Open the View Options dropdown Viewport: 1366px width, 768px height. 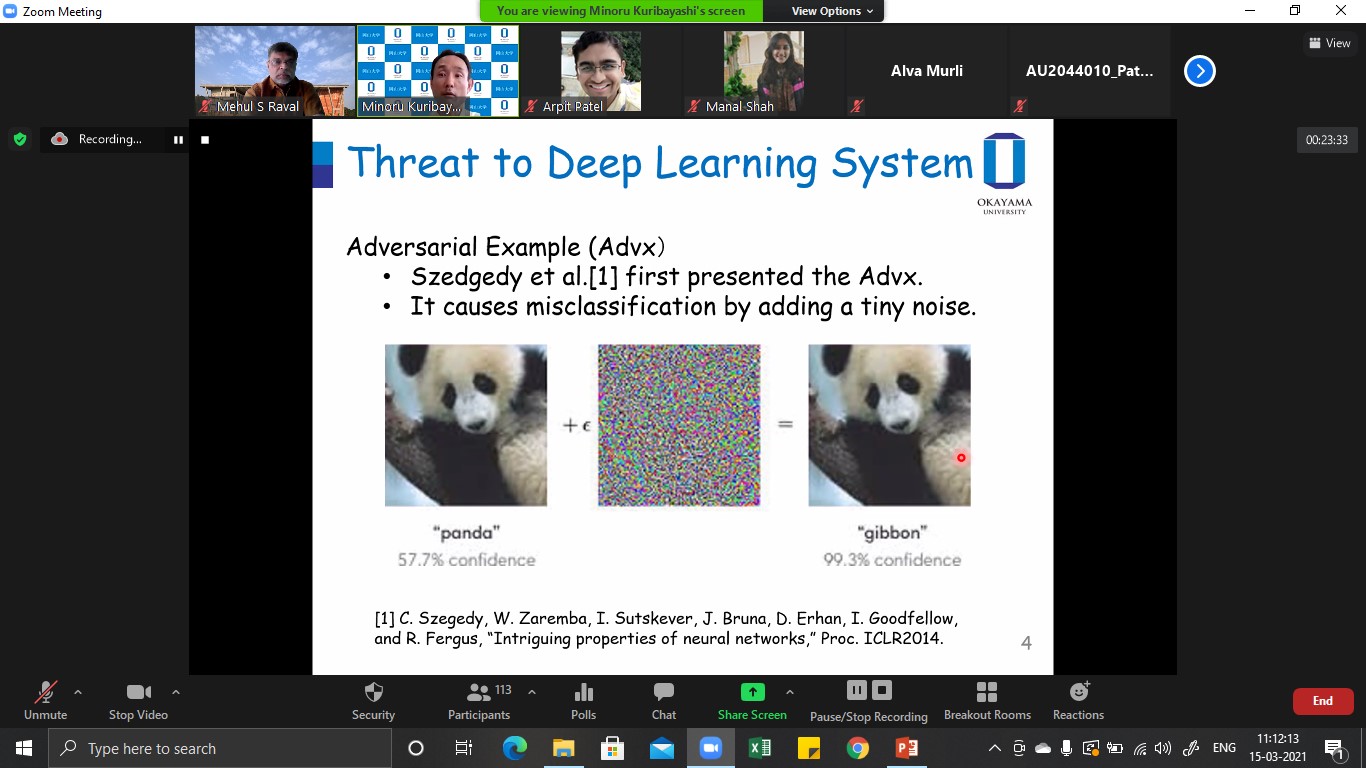[832, 11]
